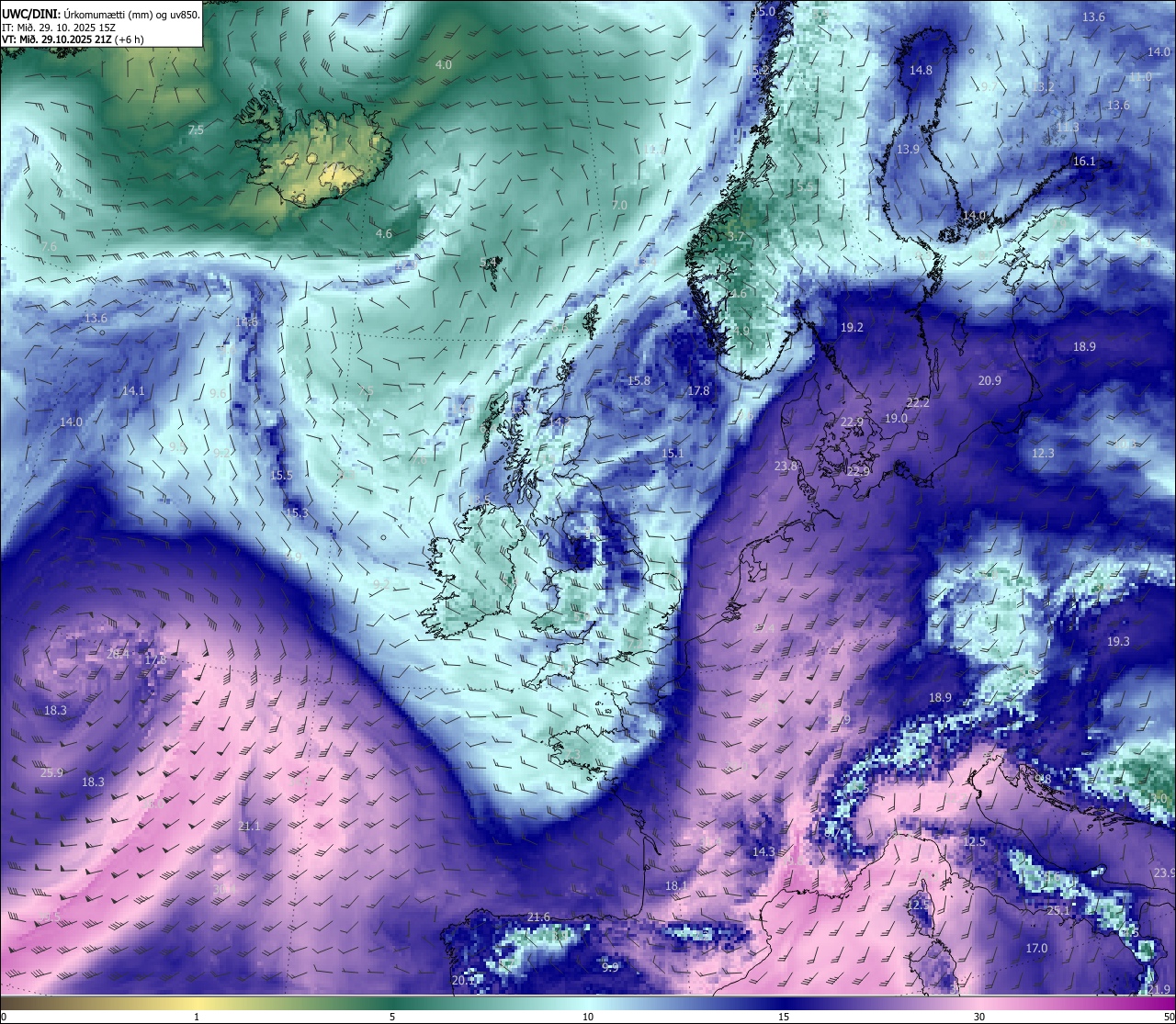This screenshot has width=1176, height=1024.
Task: Click the map value "15.3"
Action: point(297,513)
